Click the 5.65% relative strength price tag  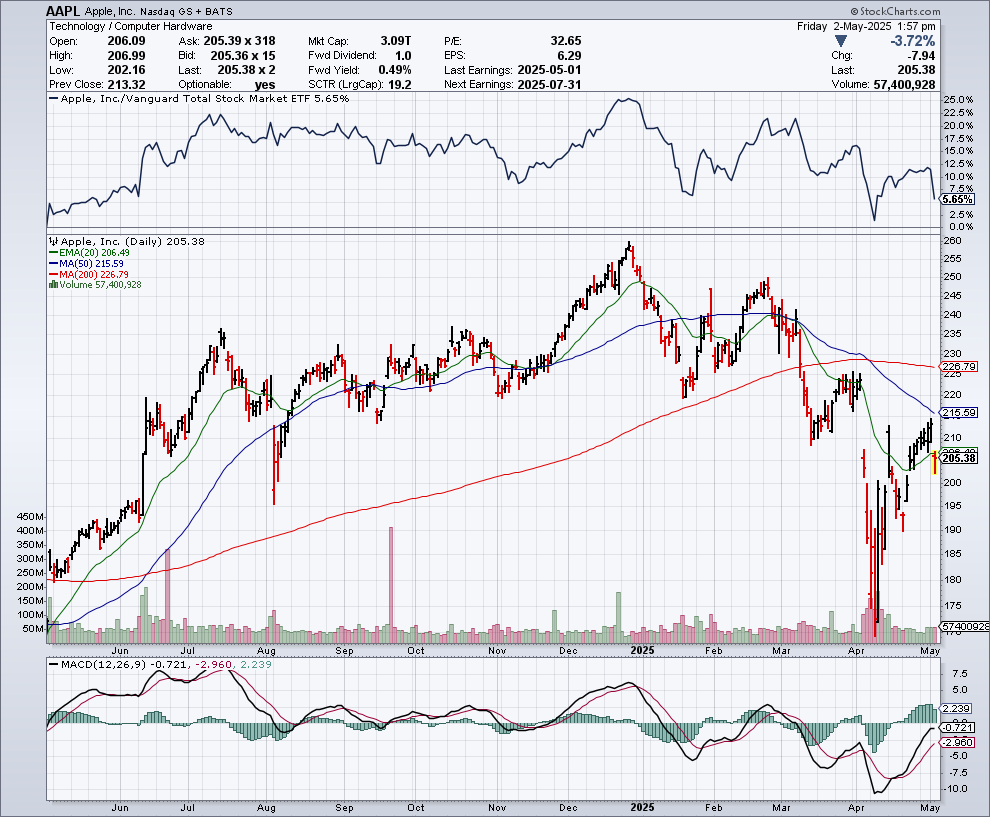click(957, 200)
